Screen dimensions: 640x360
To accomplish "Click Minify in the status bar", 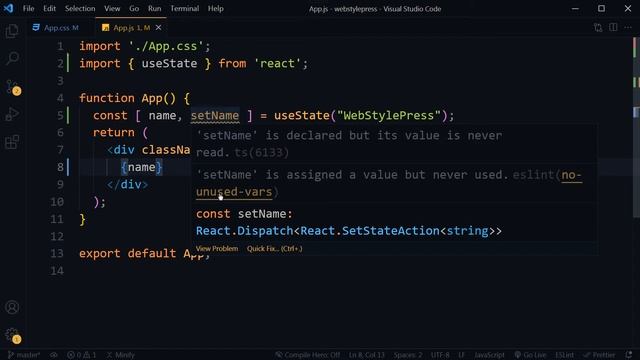I will pyautogui.click(x=120, y=355).
